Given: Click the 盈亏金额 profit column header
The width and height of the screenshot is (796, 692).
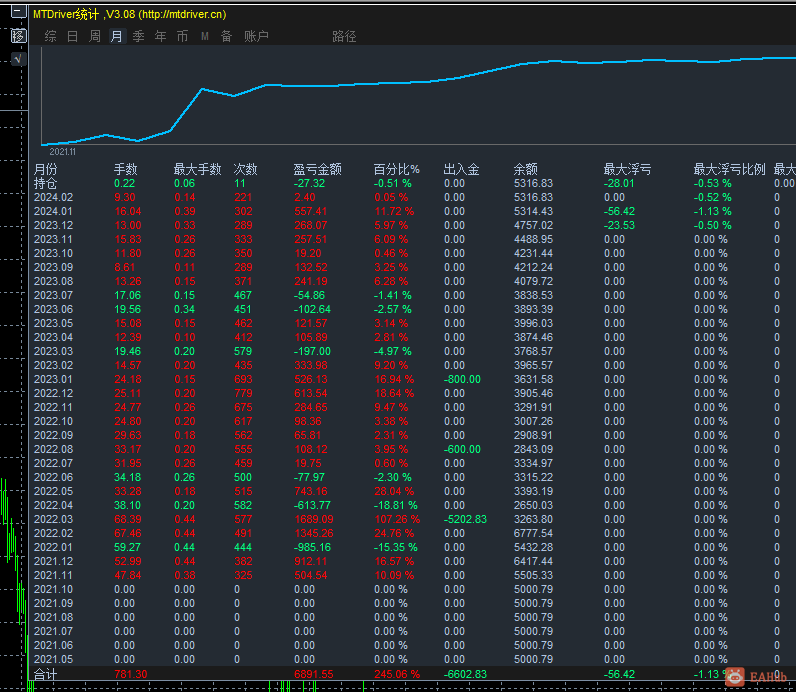Looking at the screenshot, I should [x=317, y=170].
